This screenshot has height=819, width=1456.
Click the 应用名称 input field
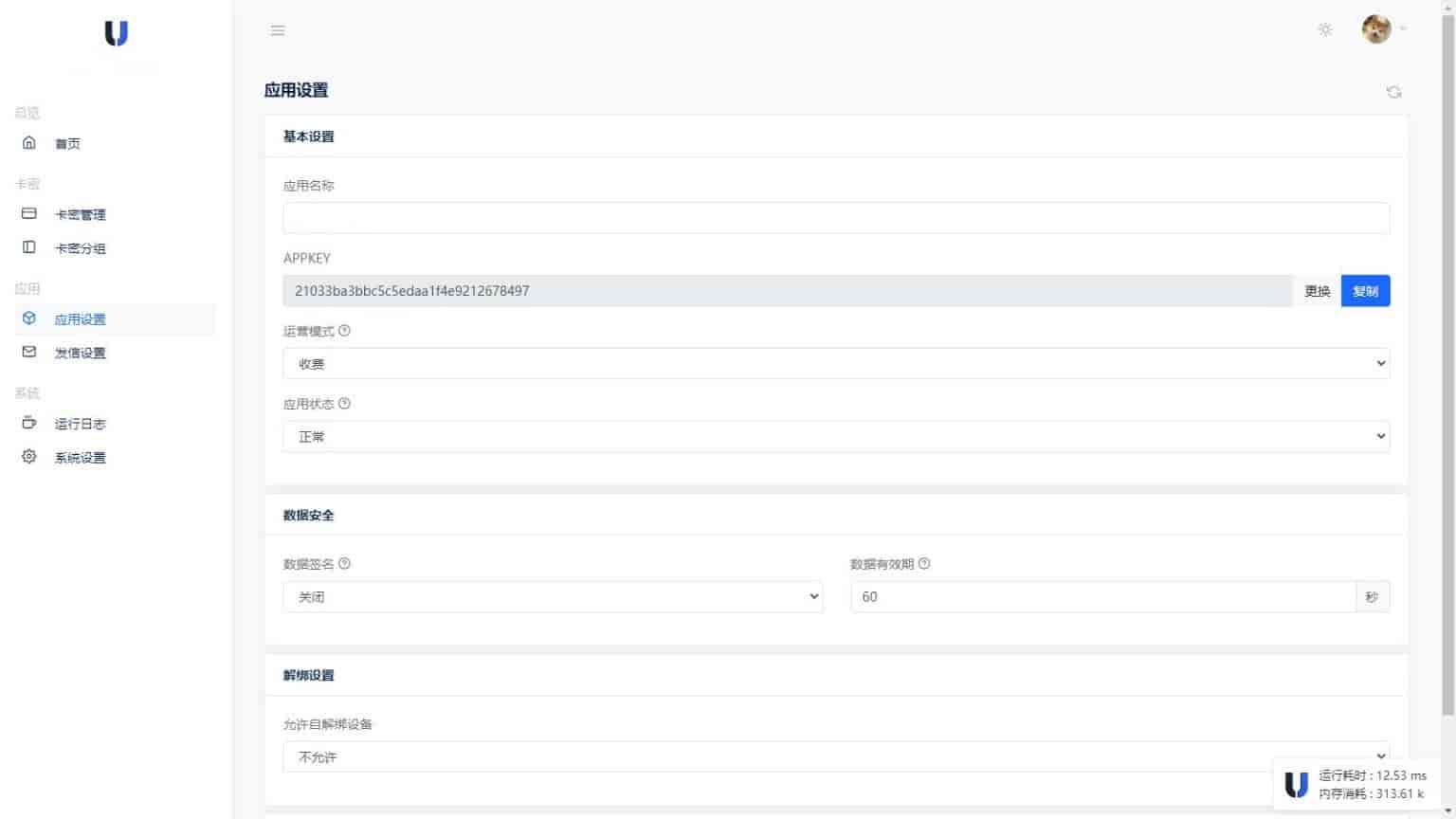point(836,218)
